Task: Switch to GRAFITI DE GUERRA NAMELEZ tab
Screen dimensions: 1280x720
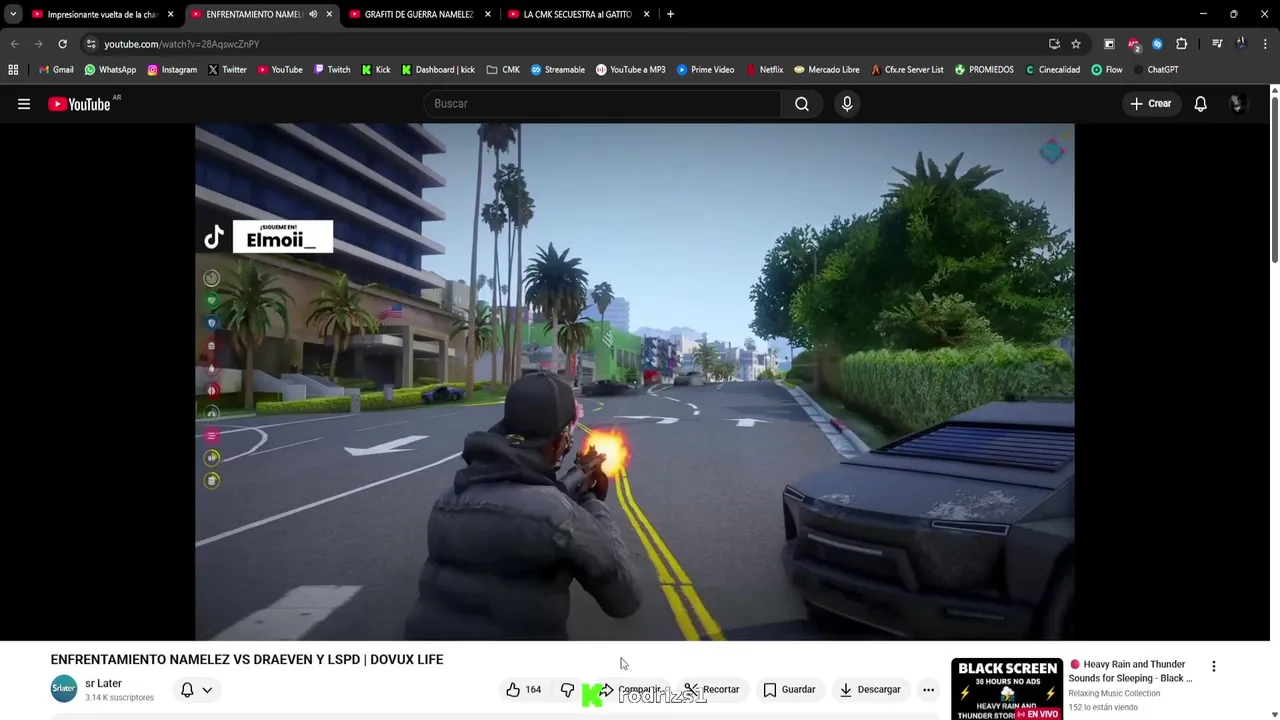Action: pos(419,14)
